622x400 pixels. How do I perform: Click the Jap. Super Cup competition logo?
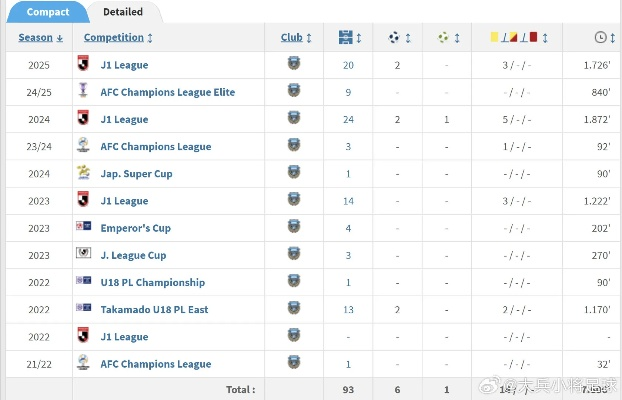83,173
